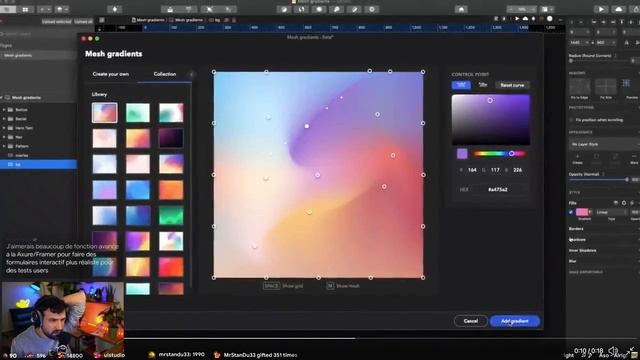The width and height of the screenshot is (640, 360).
Task: Click the G value field showing 117
Action: [495, 170]
